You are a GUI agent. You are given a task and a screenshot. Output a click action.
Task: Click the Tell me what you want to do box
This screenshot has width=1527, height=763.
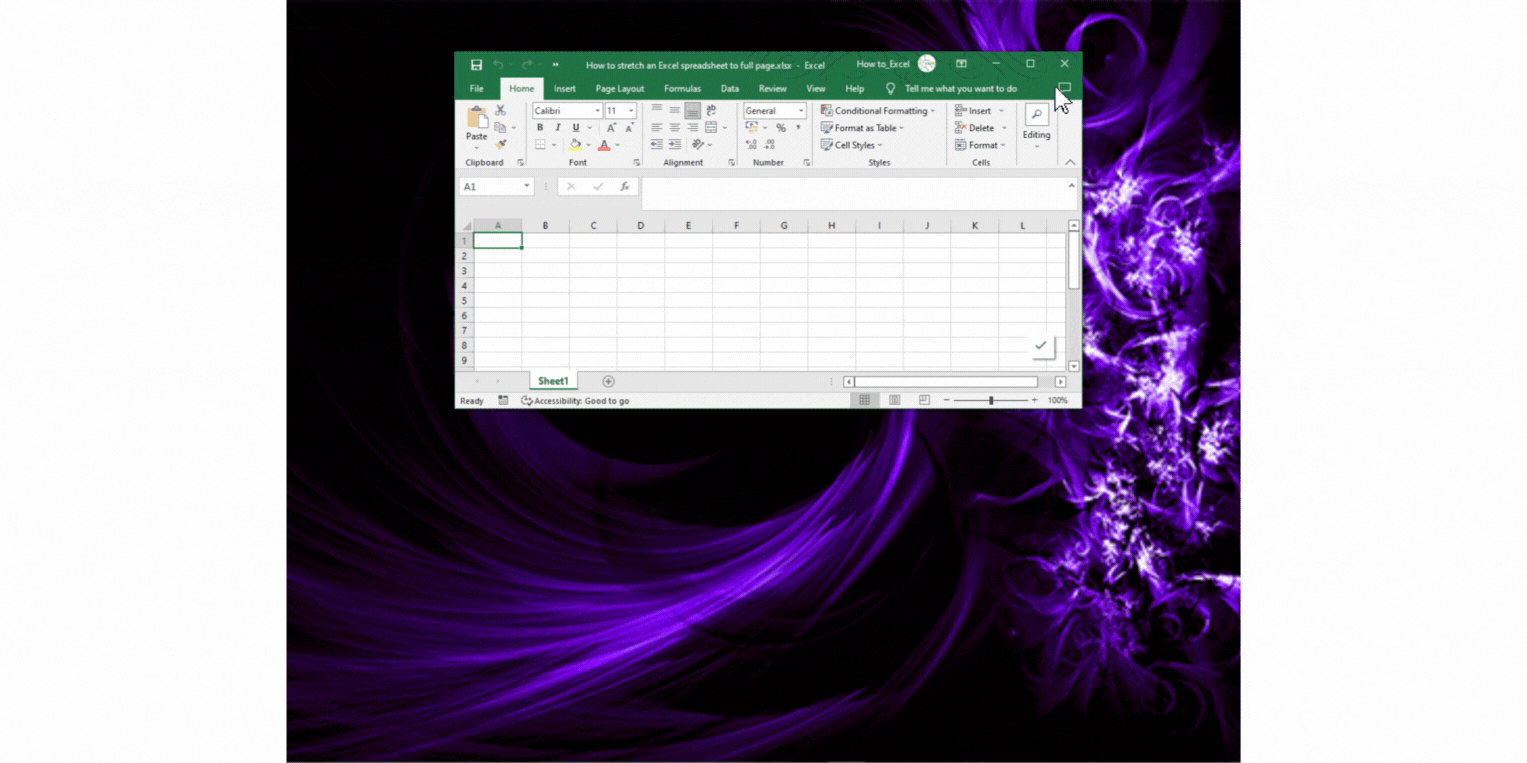pyautogui.click(x=960, y=89)
